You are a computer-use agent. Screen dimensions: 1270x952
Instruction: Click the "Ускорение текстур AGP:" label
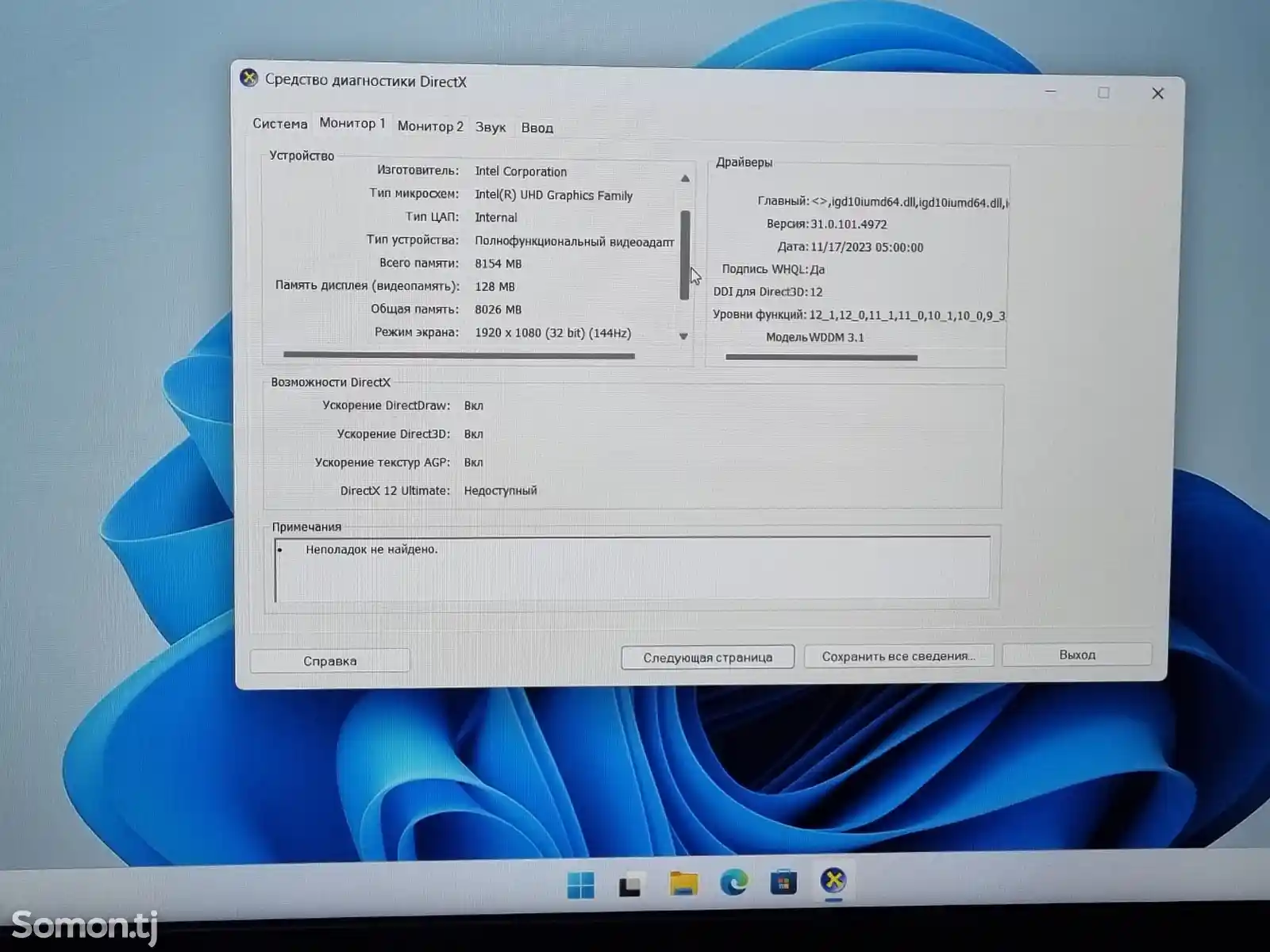382,463
